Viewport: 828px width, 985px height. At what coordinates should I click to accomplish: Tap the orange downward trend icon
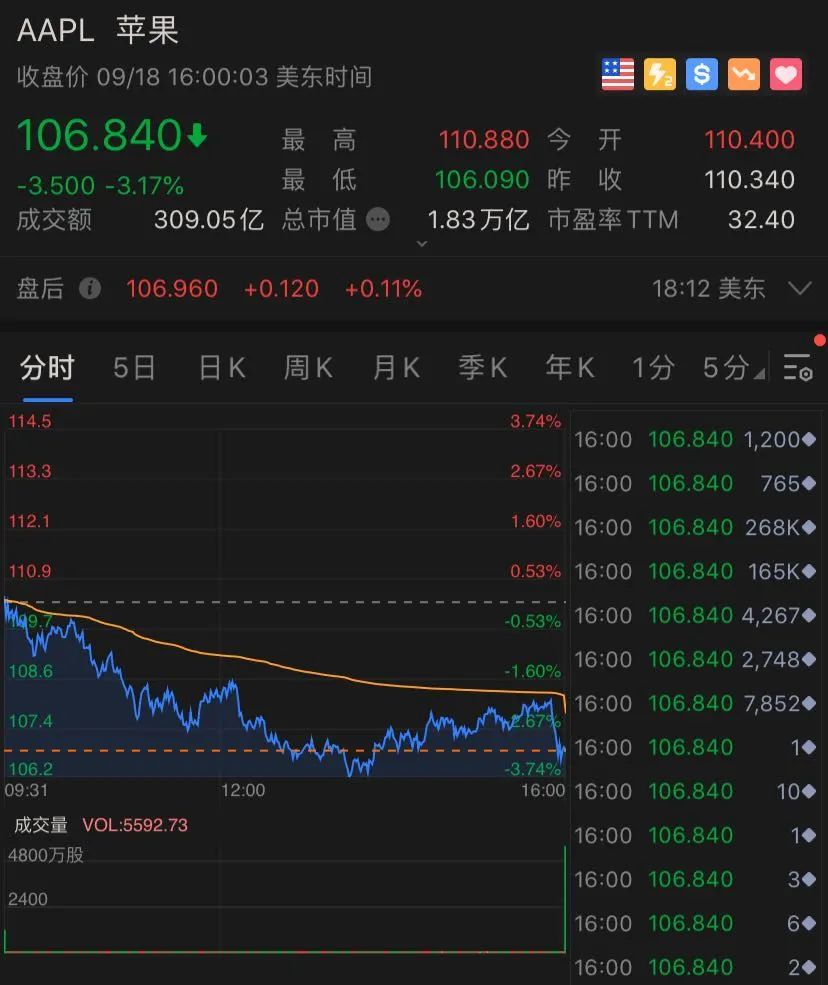pyautogui.click(x=744, y=75)
